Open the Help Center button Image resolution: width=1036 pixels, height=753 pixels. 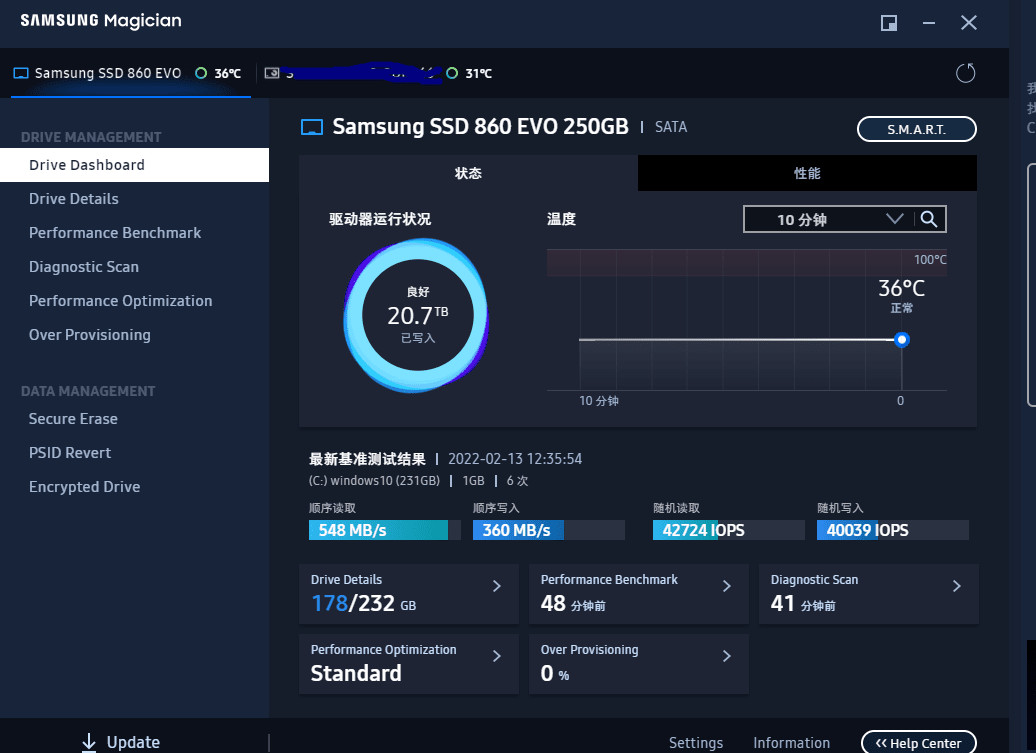pyautogui.click(x=918, y=743)
